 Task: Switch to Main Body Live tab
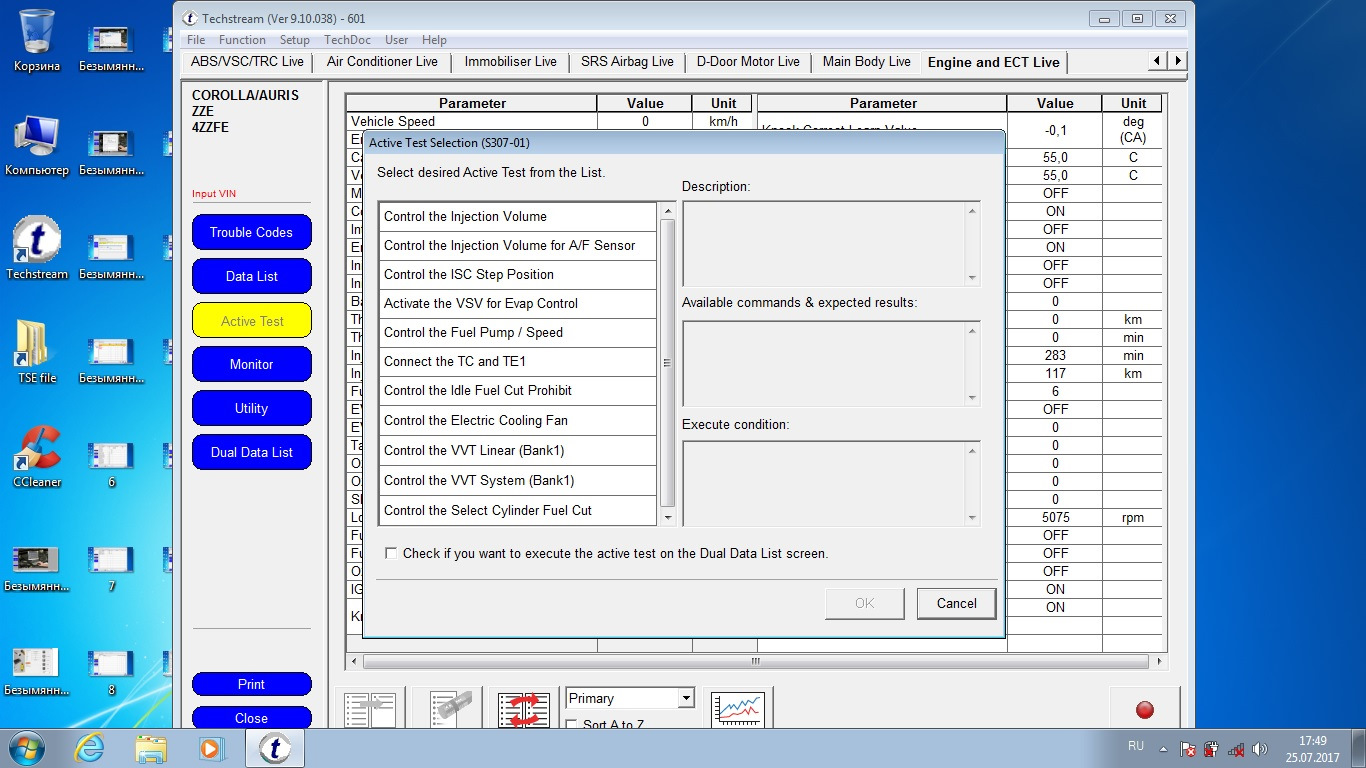point(867,62)
